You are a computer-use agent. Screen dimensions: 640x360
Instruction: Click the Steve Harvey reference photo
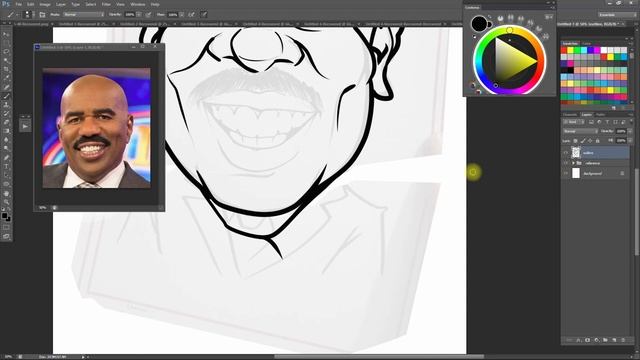[96, 128]
